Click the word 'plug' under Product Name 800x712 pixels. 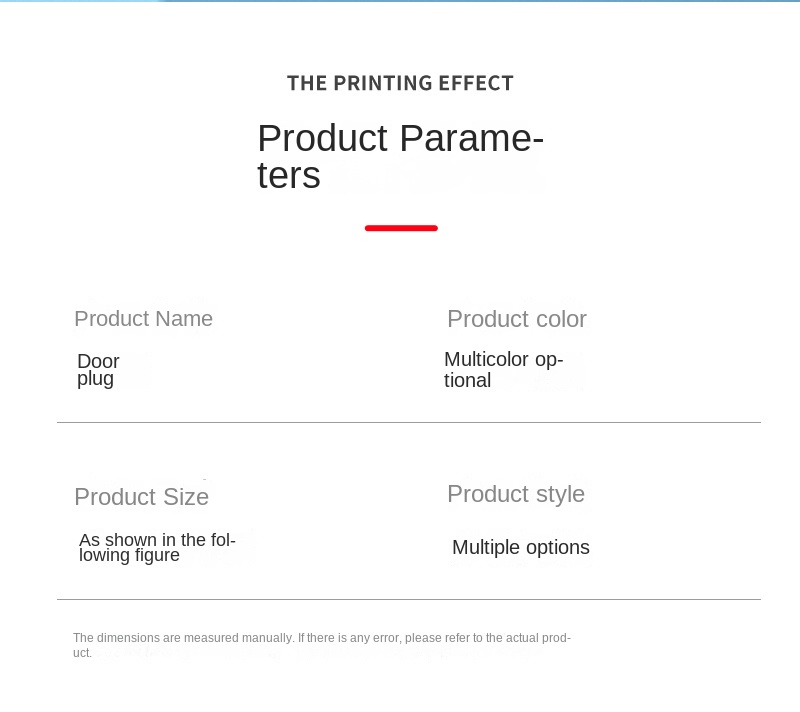click(95, 379)
